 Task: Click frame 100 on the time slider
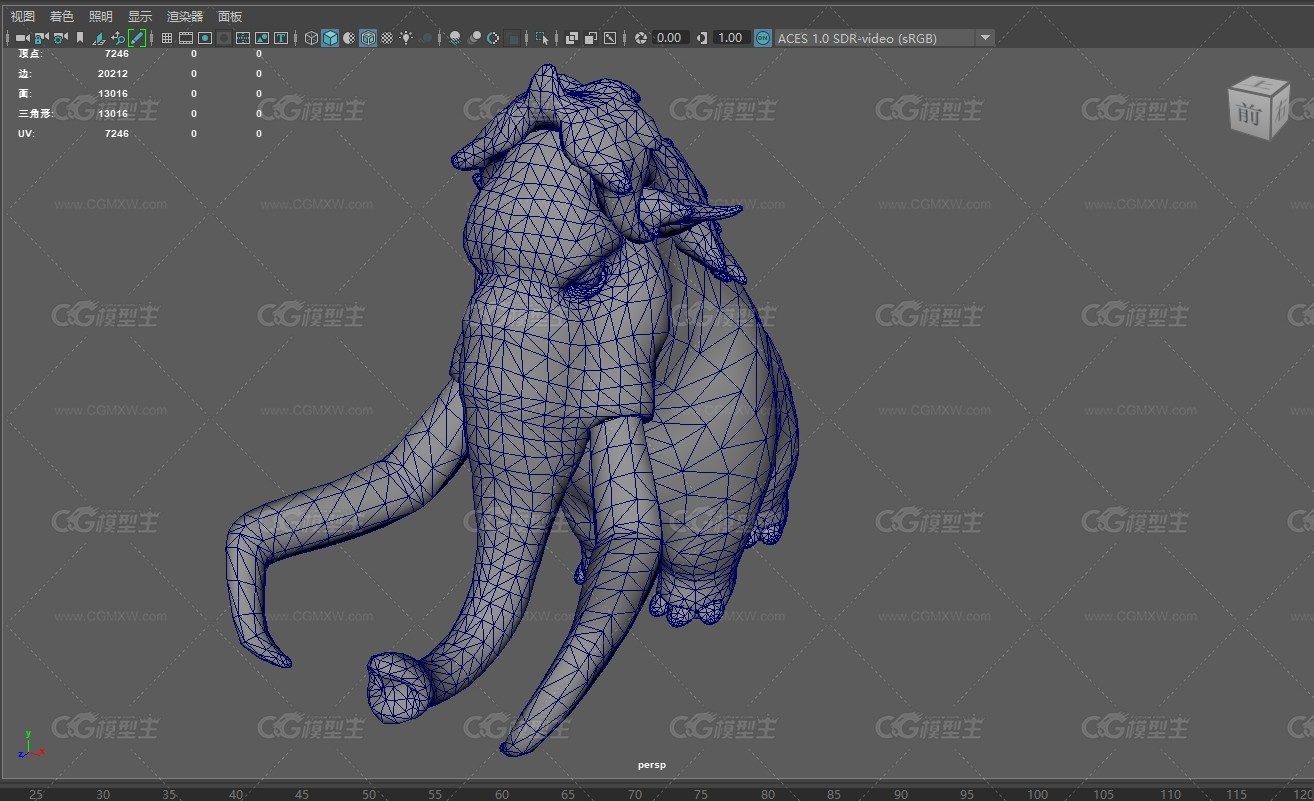point(1038,794)
